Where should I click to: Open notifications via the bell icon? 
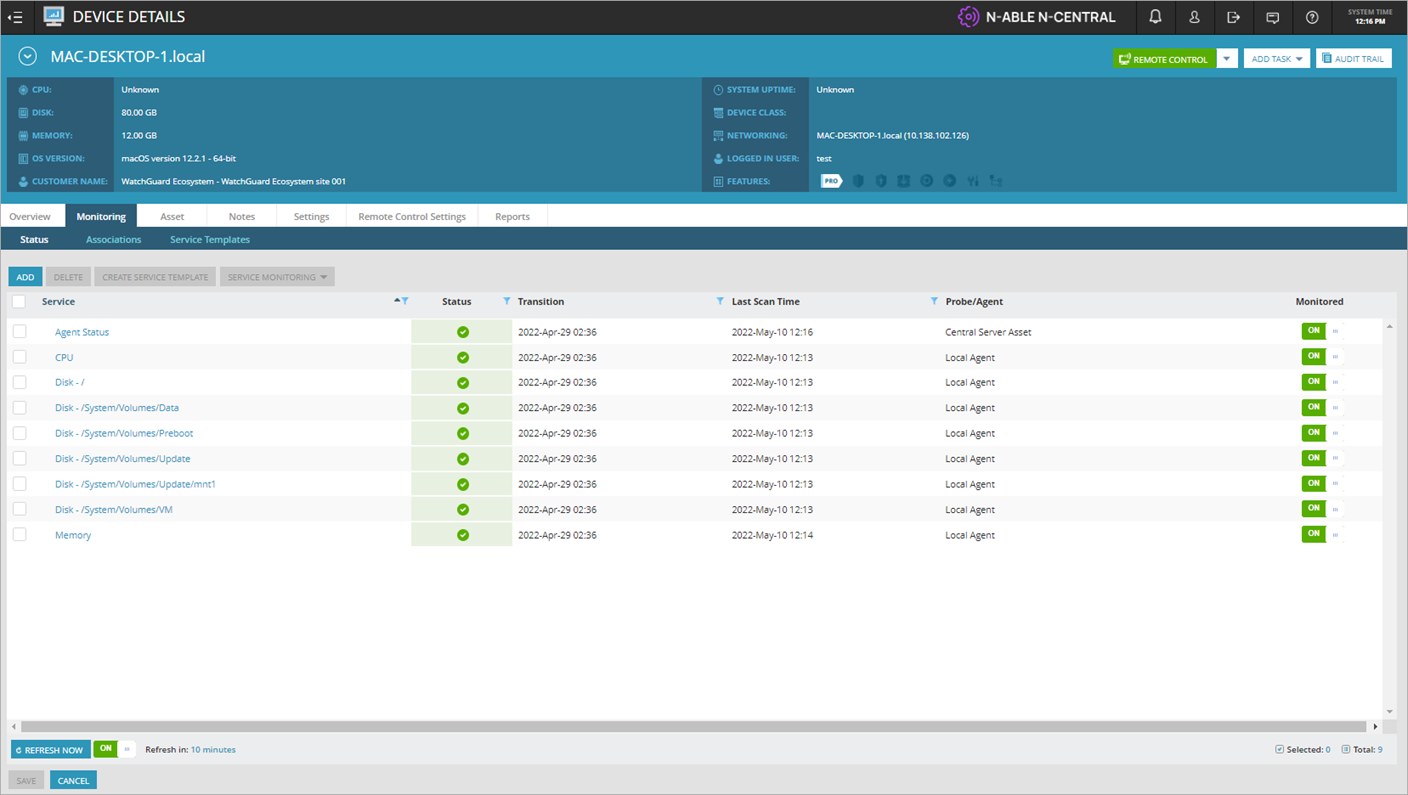coord(1155,17)
